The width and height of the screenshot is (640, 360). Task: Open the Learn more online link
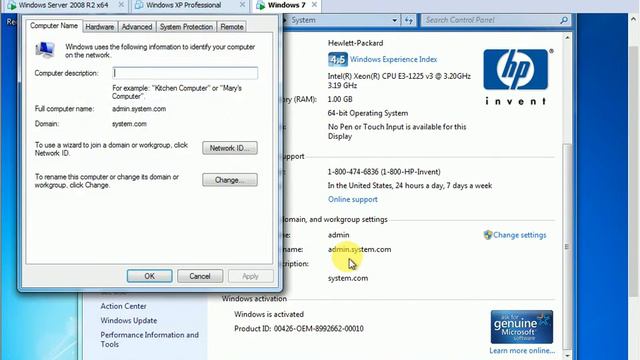[x=522, y=351]
